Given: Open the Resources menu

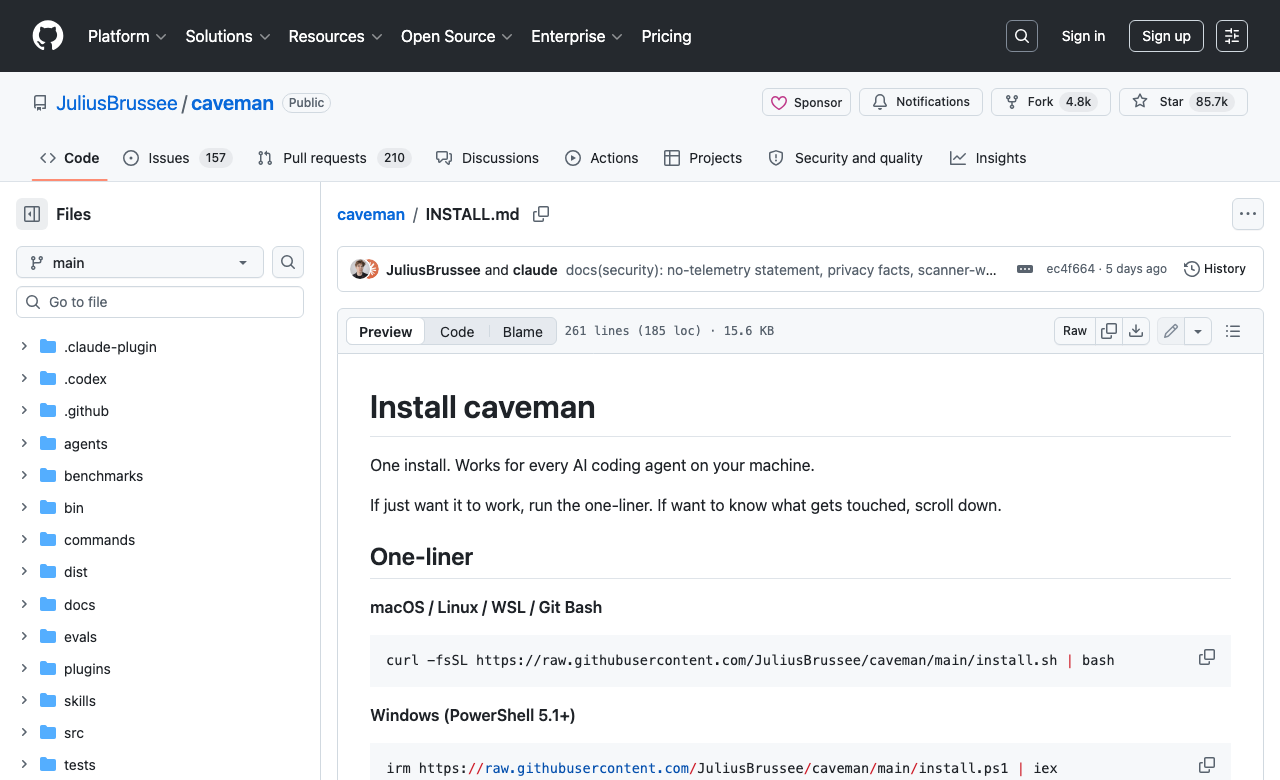Looking at the screenshot, I should coord(335,36).
